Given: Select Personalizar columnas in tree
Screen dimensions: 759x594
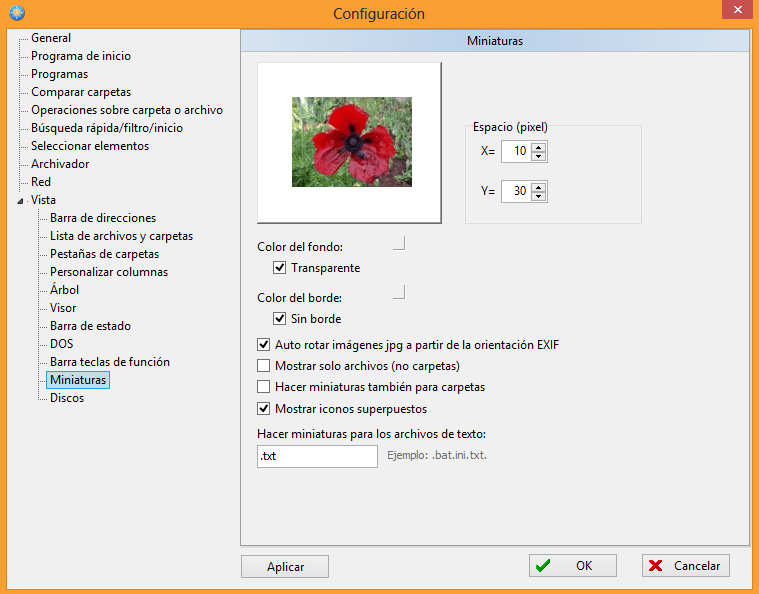Looking at the screenshot, I should [x=109, y=272].
